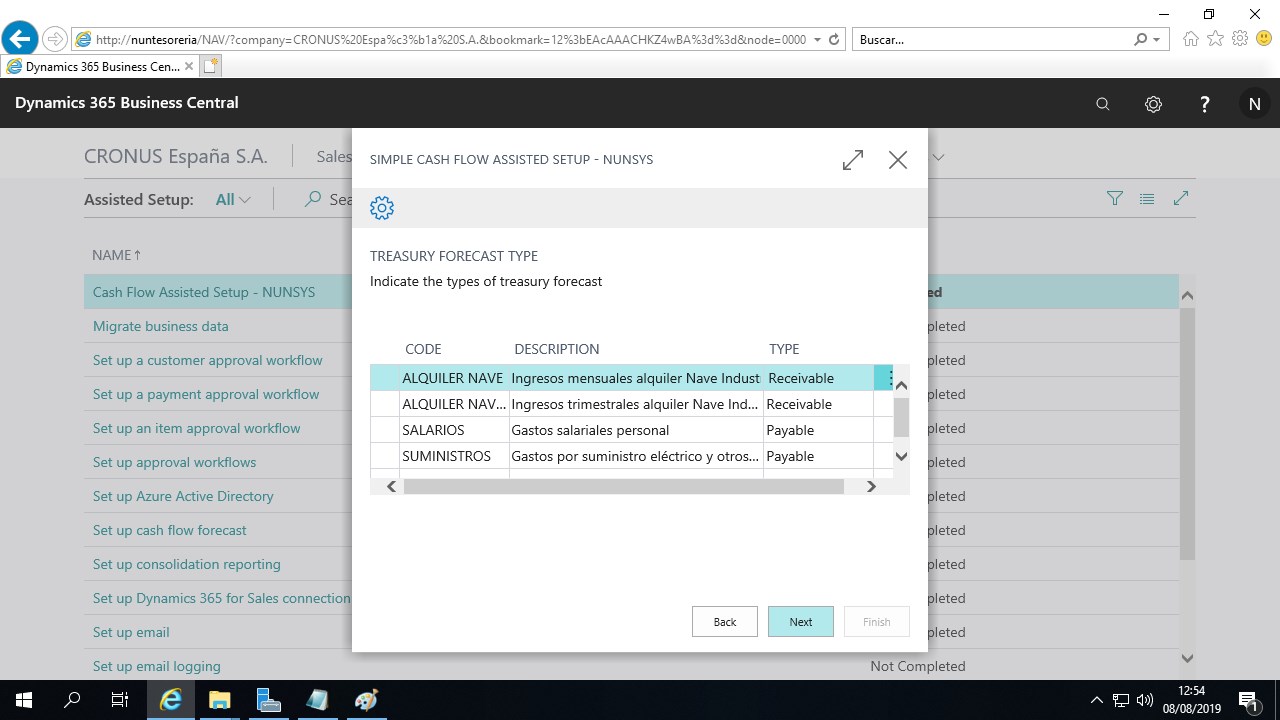Open Cash Flow Assisted Setup - NUNSYS entry
The image size is (1280, 720).
click(203, 292)
